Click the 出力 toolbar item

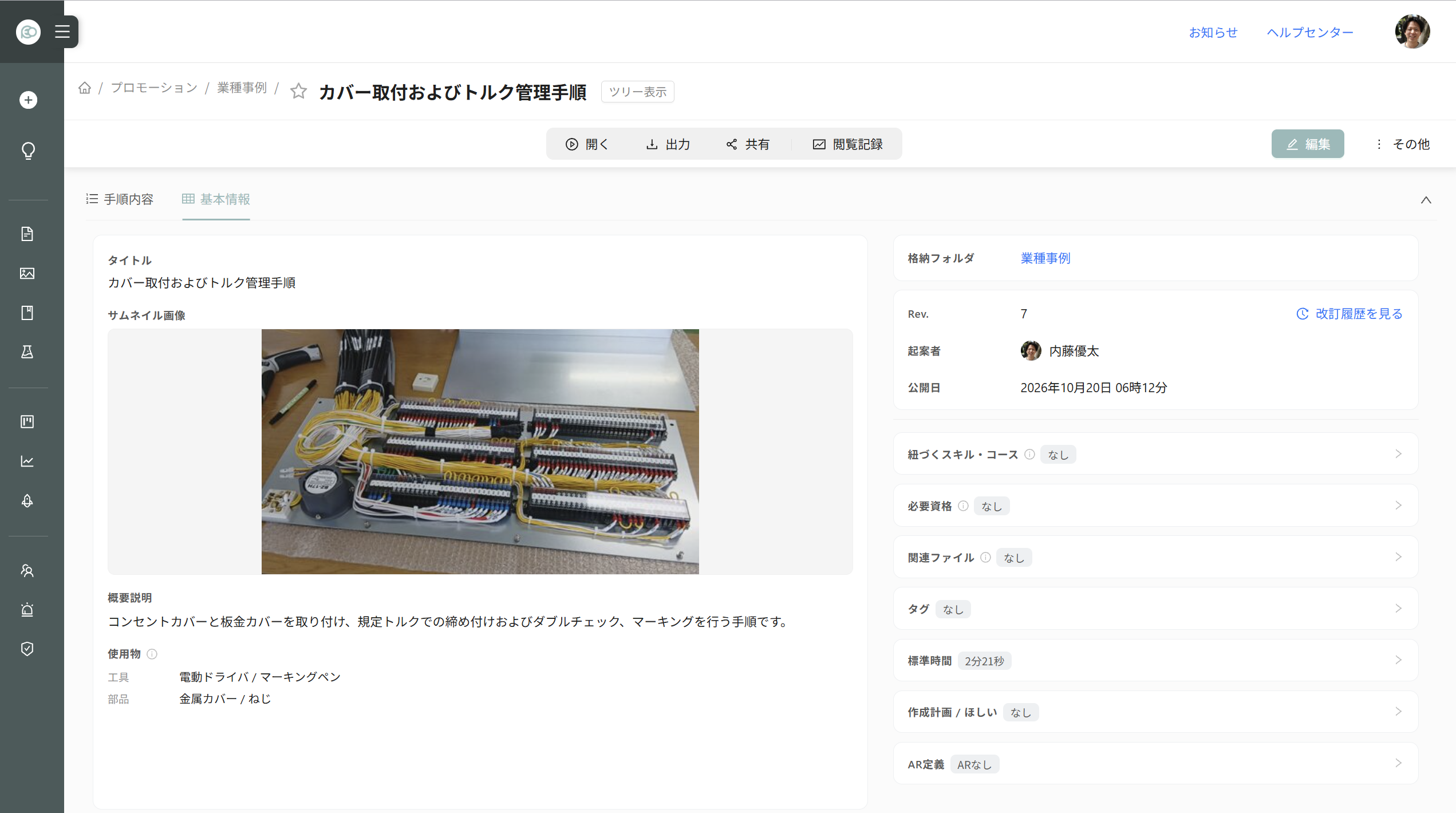tap(668, 144)
